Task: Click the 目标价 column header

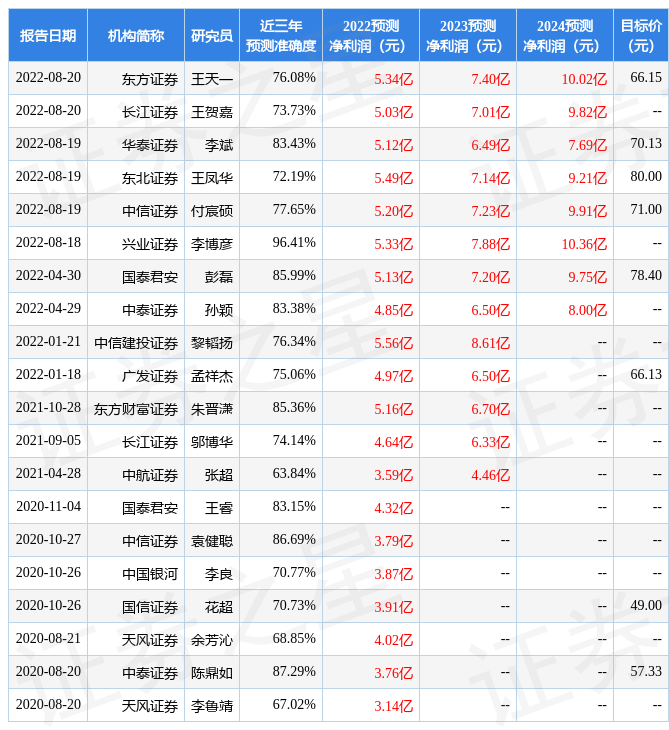Action: [641, 35]
